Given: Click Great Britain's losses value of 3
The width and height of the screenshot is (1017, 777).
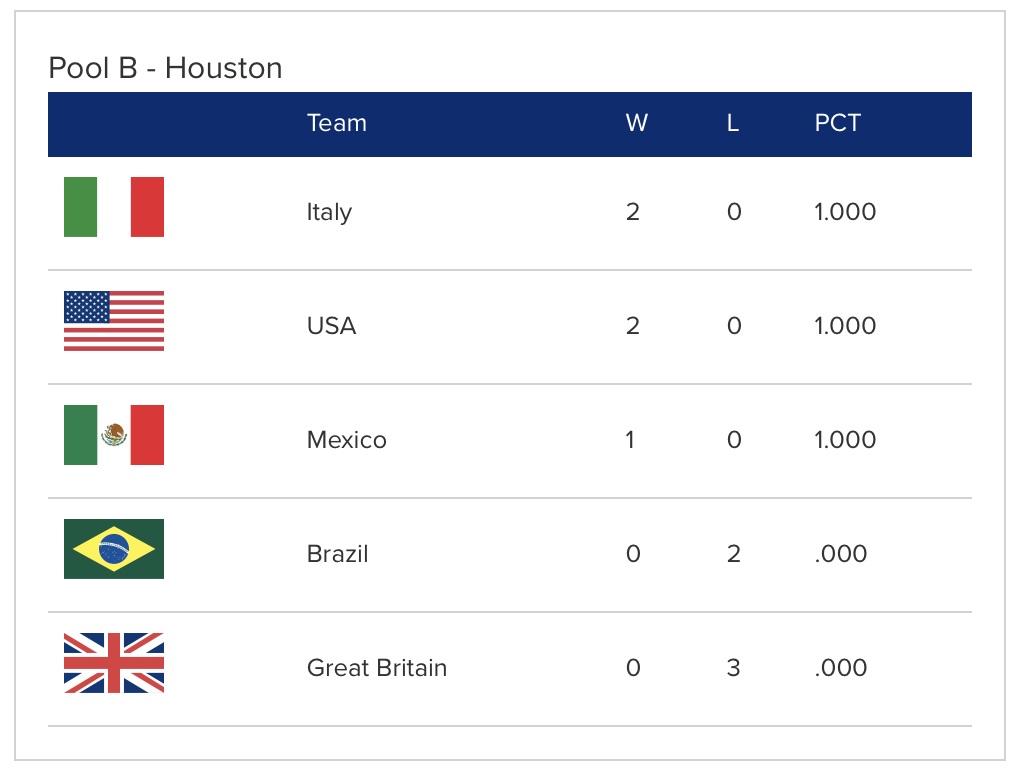Looking at the screenshot, I should [x=733, y=668].
